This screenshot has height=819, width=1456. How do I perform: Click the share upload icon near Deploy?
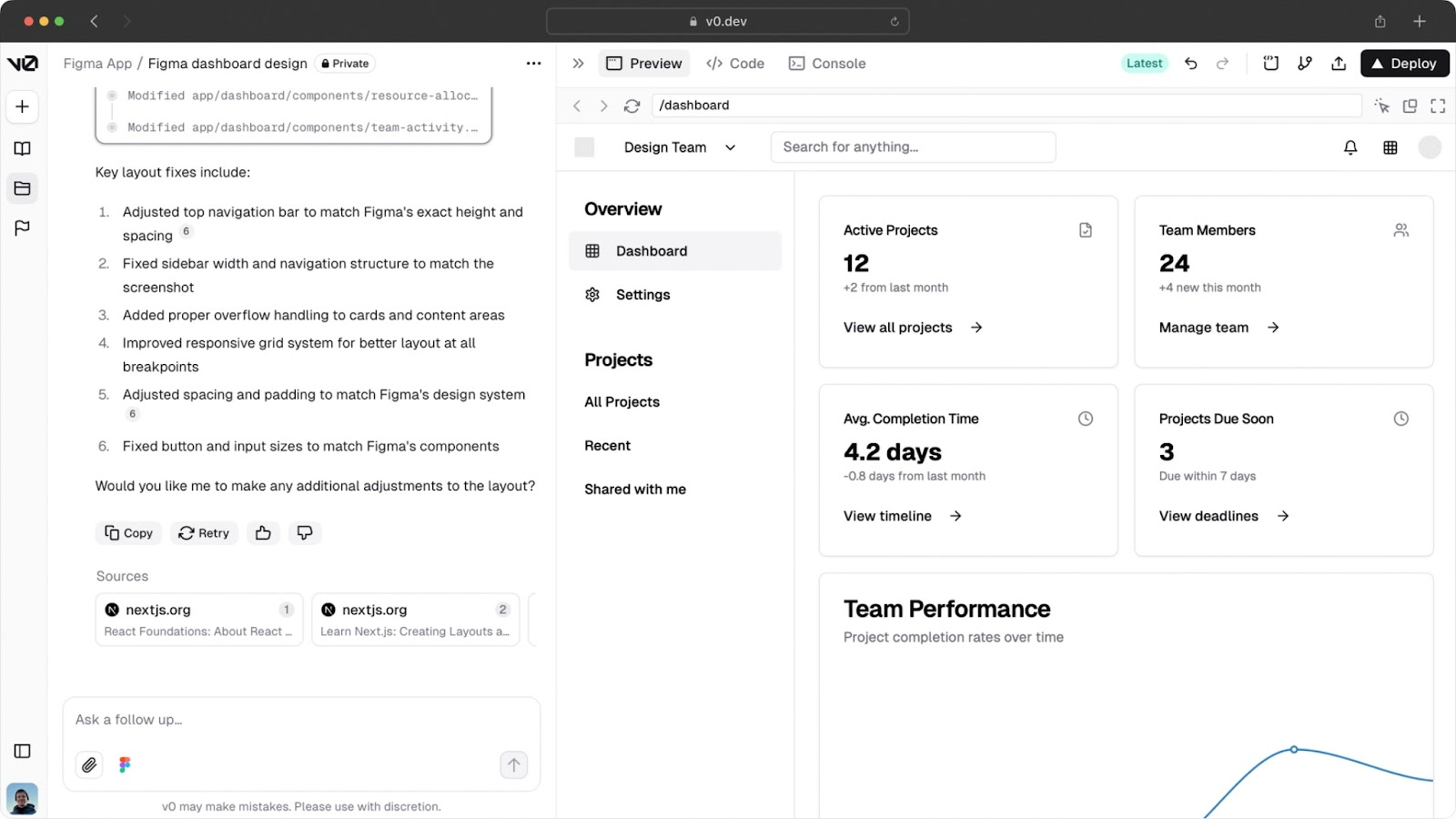point(1339,64)
